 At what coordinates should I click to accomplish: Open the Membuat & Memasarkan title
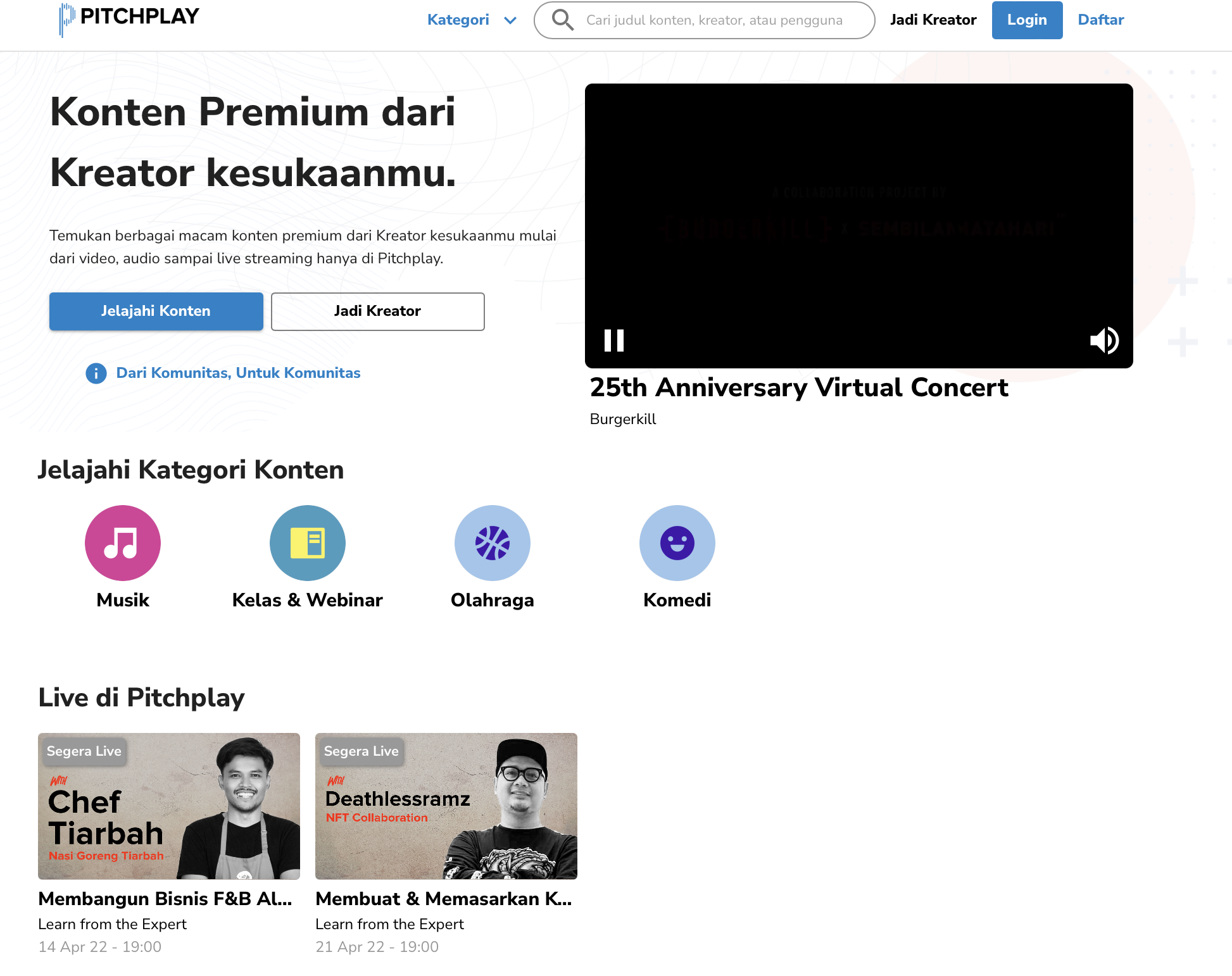[444, 899]
